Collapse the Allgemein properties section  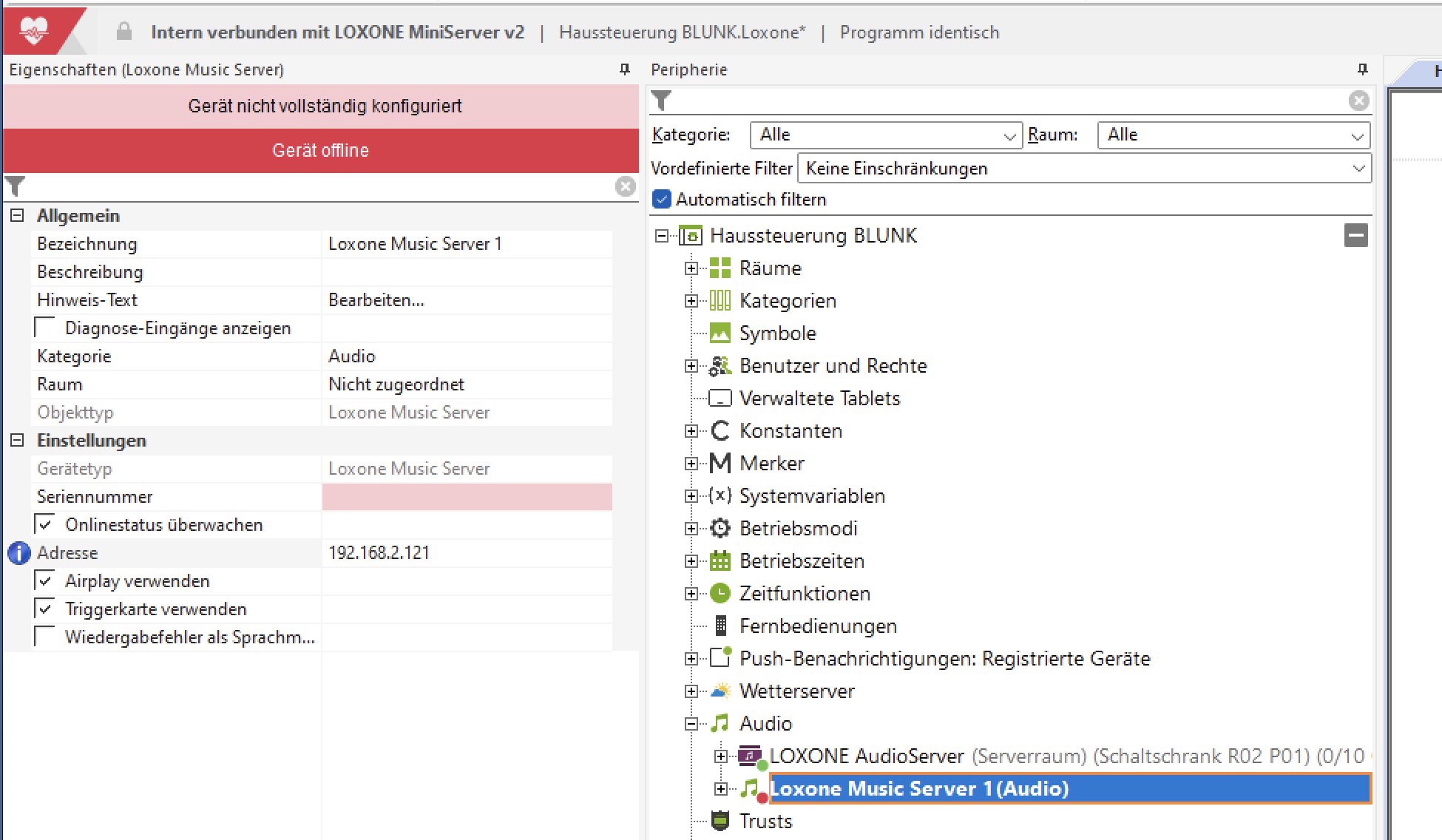click(17, 216)
